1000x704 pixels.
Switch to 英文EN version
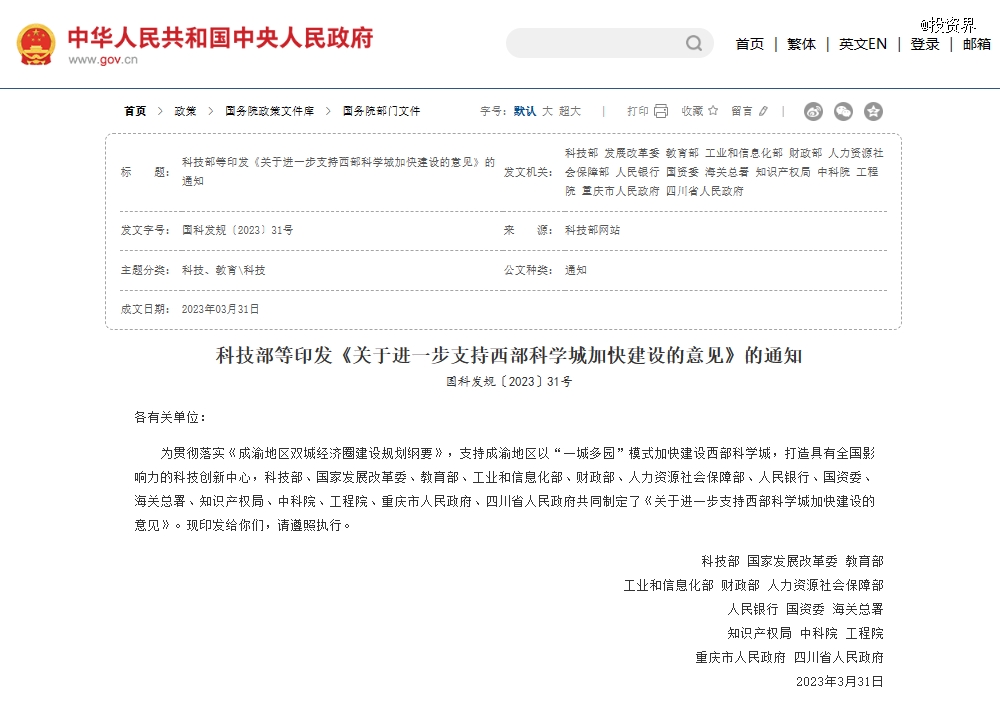[x=862, y=44]
